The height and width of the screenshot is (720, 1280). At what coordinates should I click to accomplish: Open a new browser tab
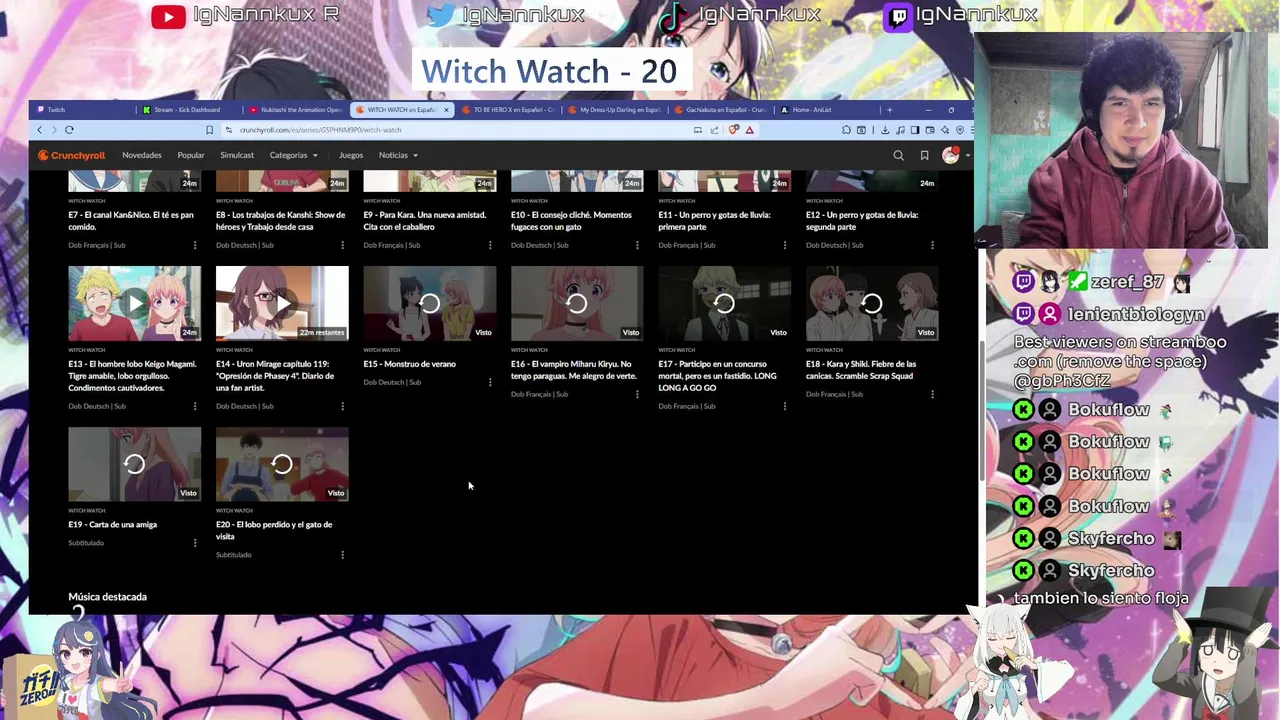[889, 110]
